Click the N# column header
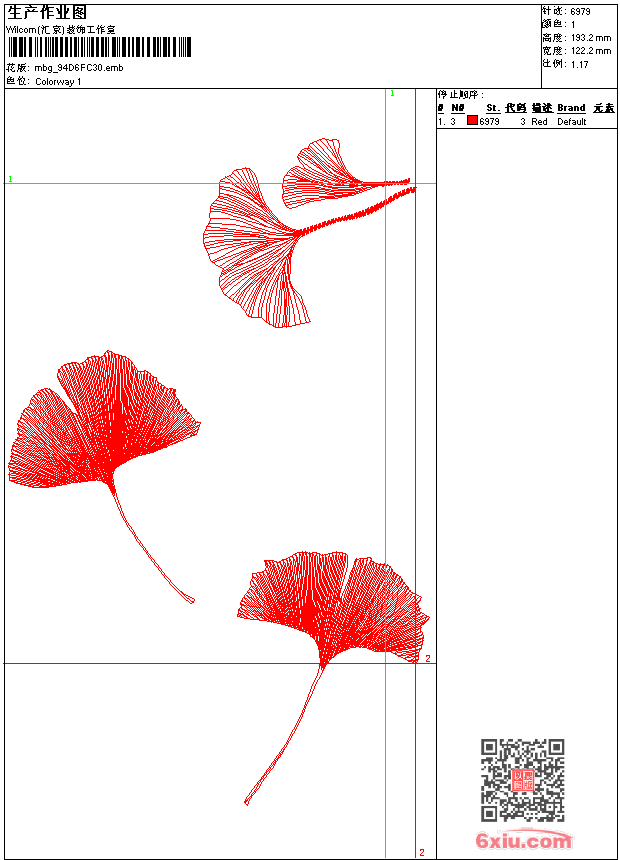This screenshot has width=620, height=860. coord(457,108)
